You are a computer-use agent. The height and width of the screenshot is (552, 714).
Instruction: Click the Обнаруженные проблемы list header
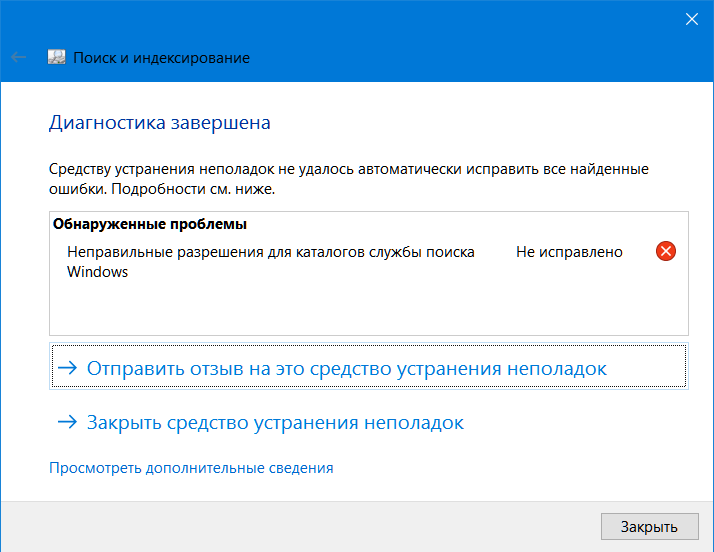point(149,224)
